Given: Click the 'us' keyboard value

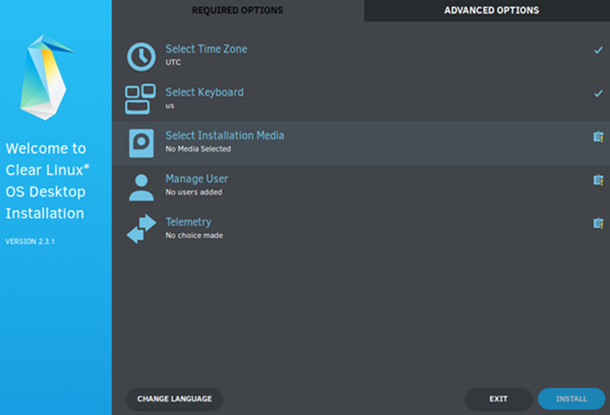Looking at the screenshot, I should [x=170, y=106].
